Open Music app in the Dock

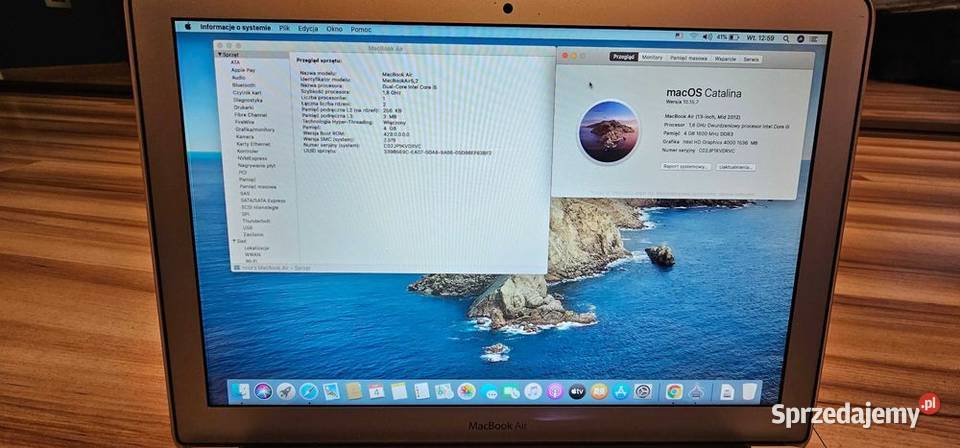[x=533, y=391]
